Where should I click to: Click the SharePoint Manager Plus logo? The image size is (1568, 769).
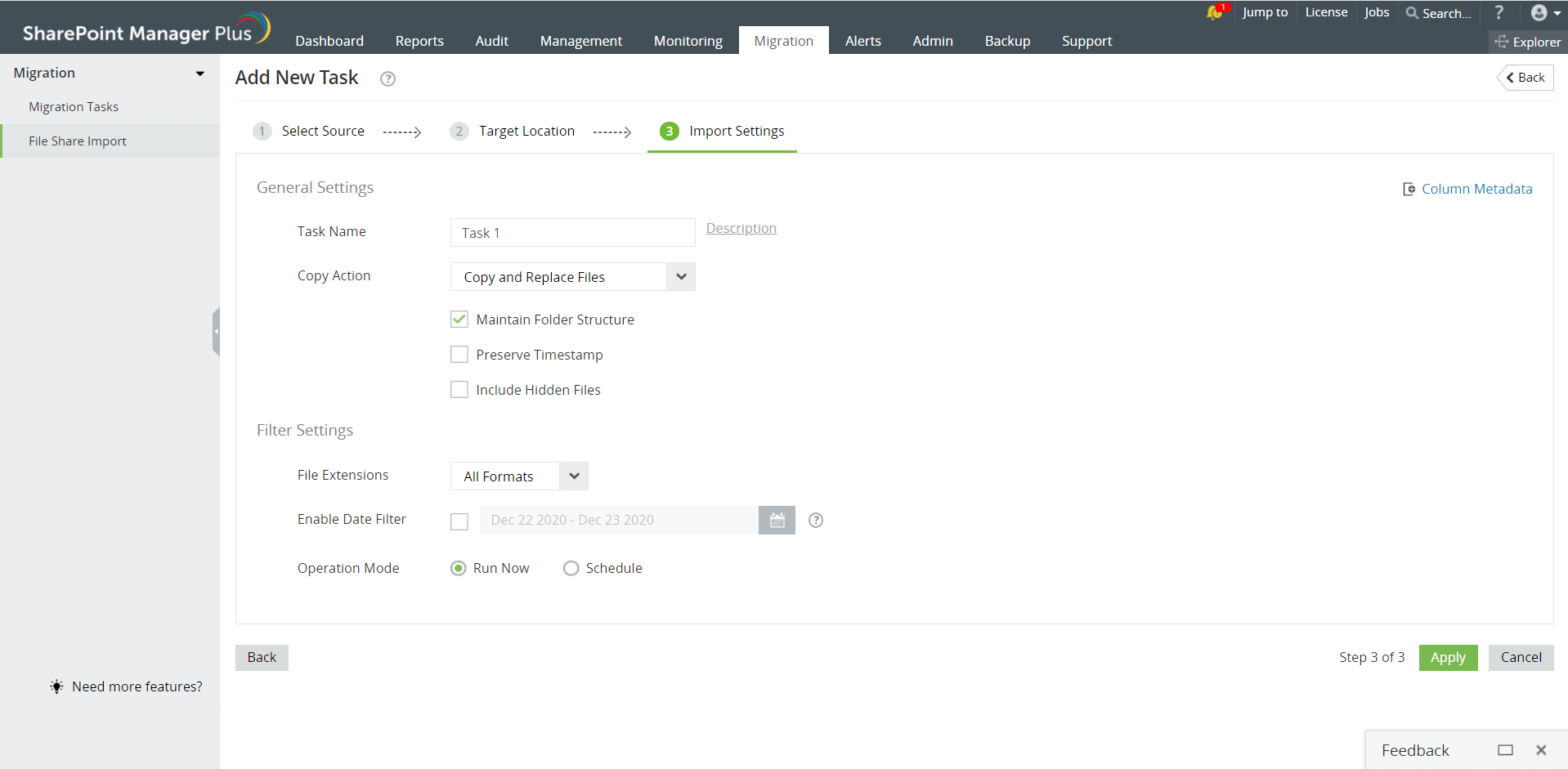146,29
